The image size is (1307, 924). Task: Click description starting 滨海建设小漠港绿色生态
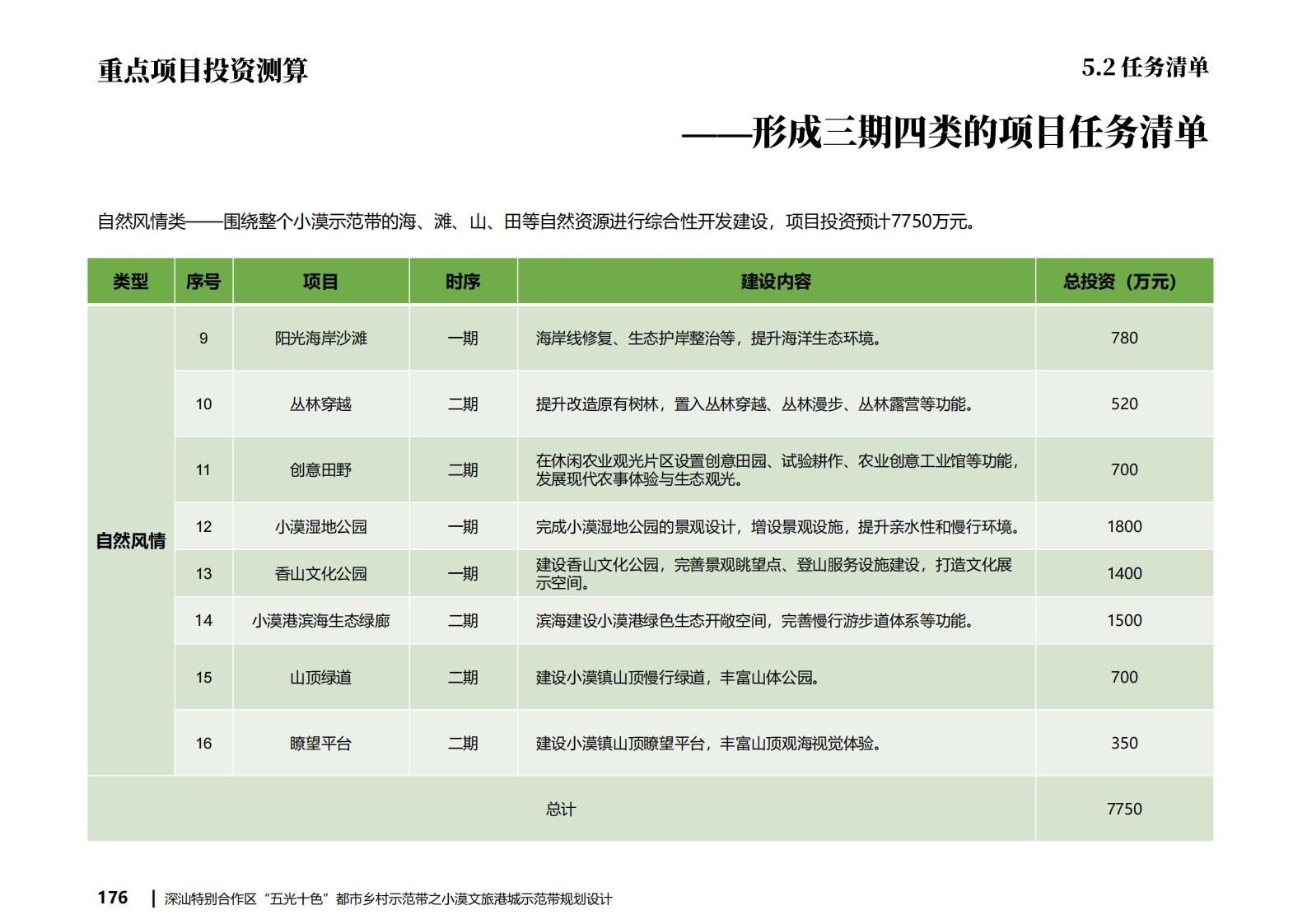(x=756, y=621)
